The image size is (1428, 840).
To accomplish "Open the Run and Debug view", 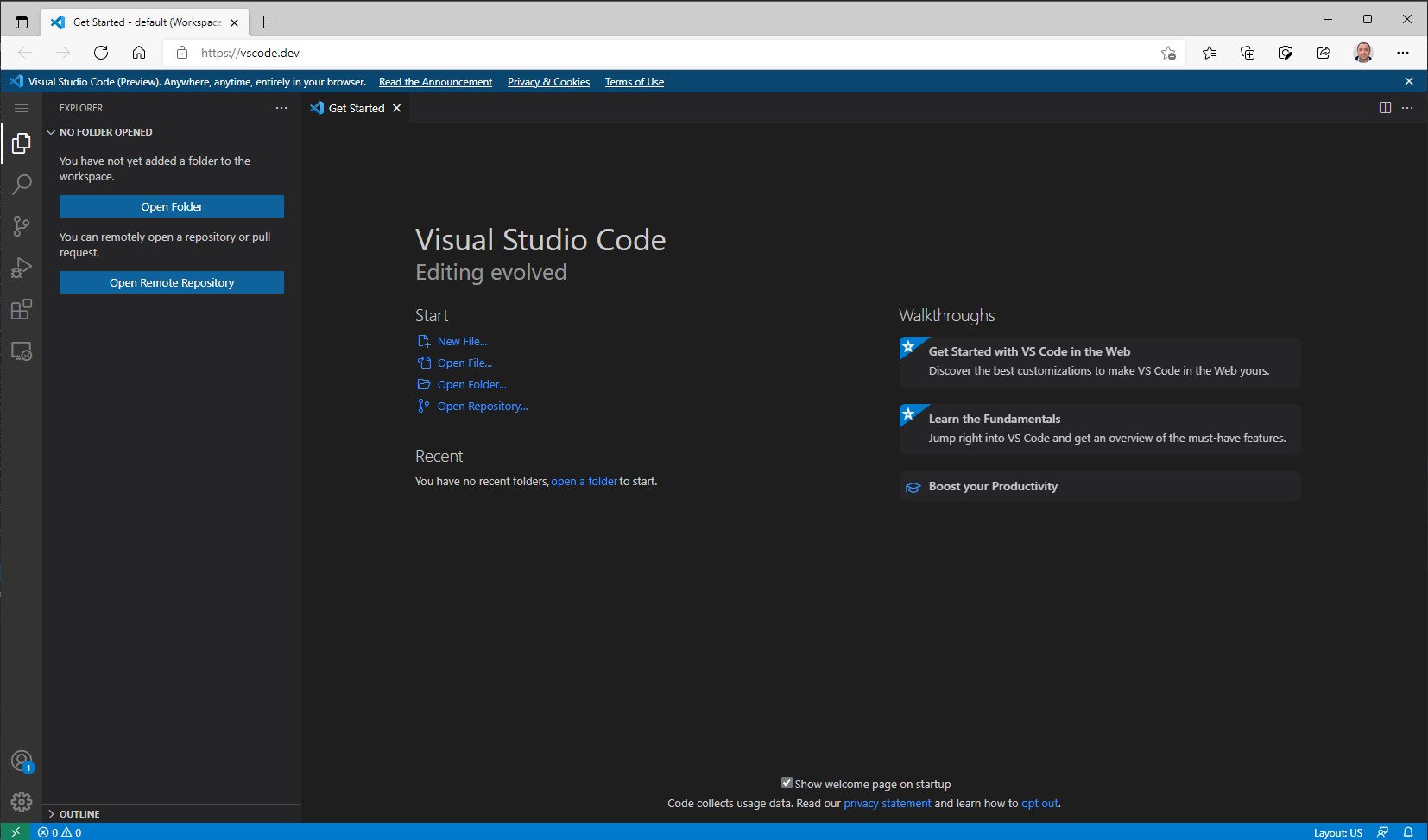I will click(x=22, y=268).
